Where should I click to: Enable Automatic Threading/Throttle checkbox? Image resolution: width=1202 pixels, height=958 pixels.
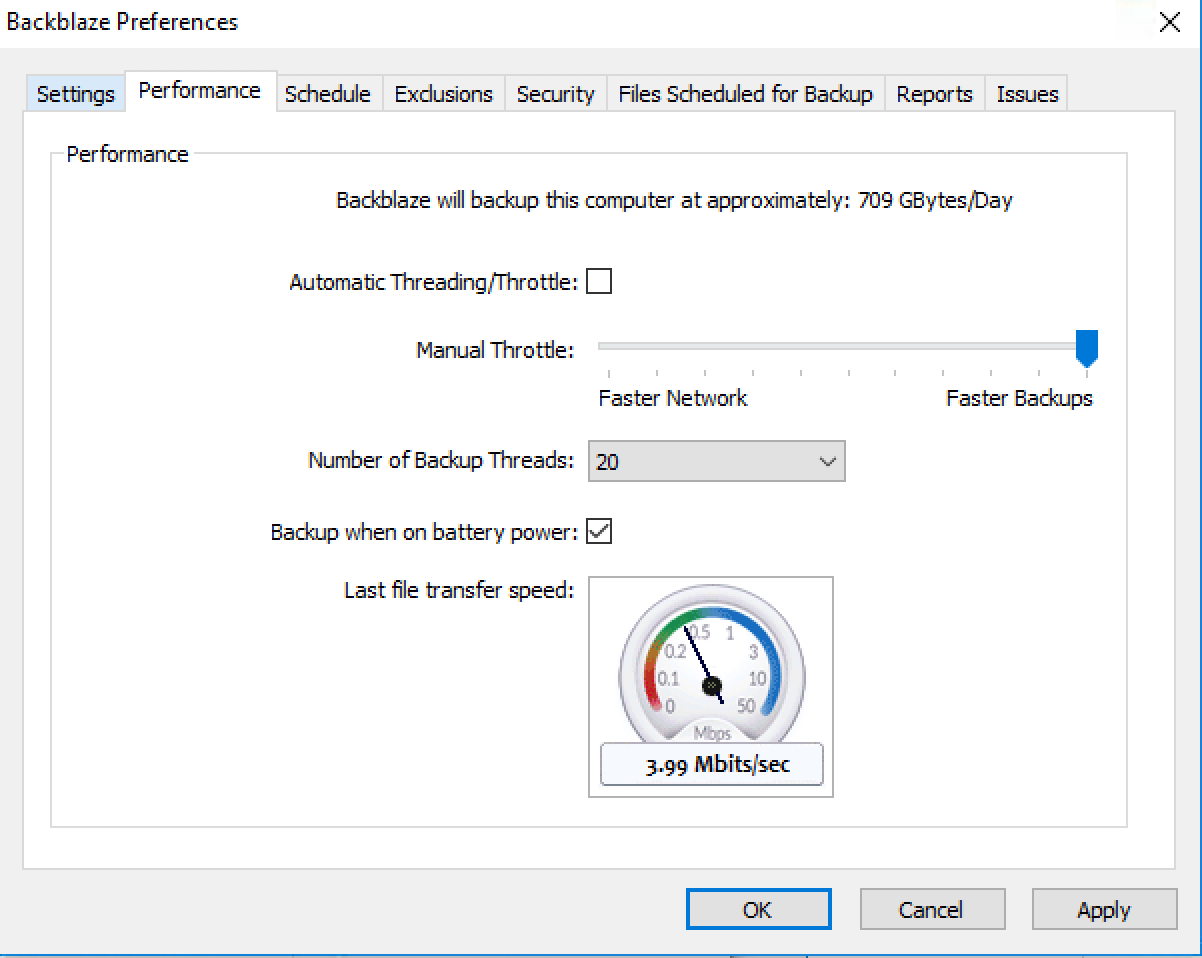tap(599, 281)
